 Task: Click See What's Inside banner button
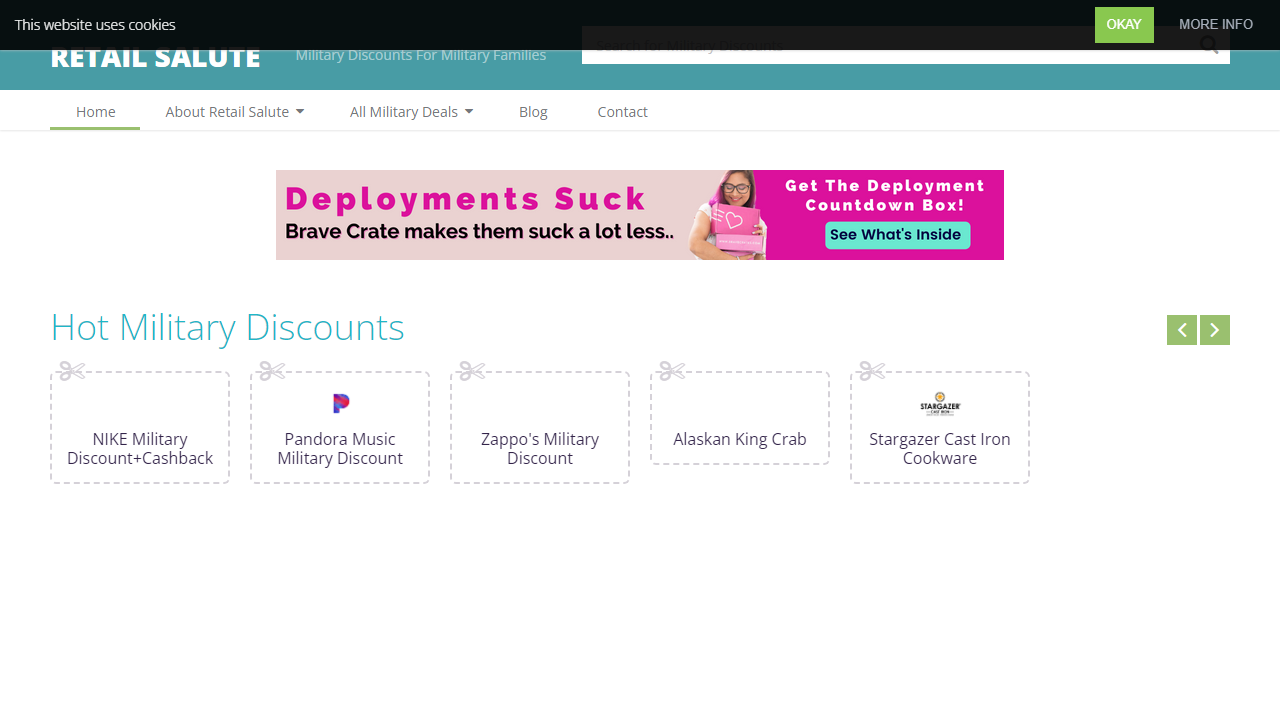896,235
